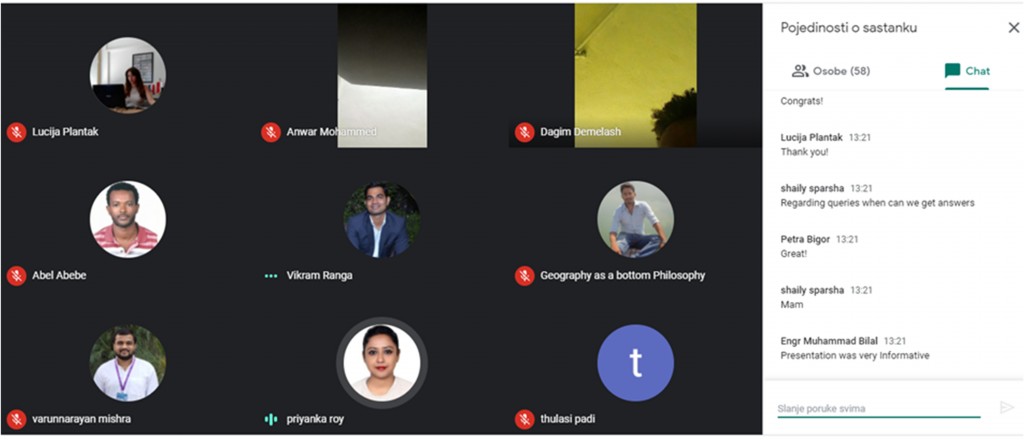
Task: Click muted mic icon beside Lucija Plantak
Action: point(16,132)
